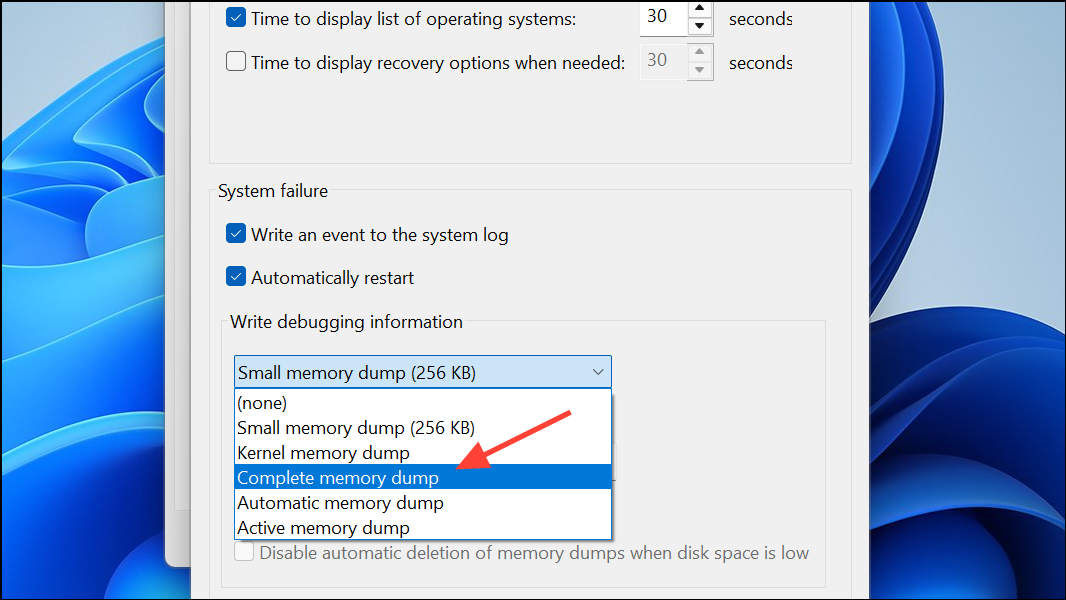The image size is (1066, 600).
Task: Click the grayed-out recovery seconds field
Action: [663, 61]
